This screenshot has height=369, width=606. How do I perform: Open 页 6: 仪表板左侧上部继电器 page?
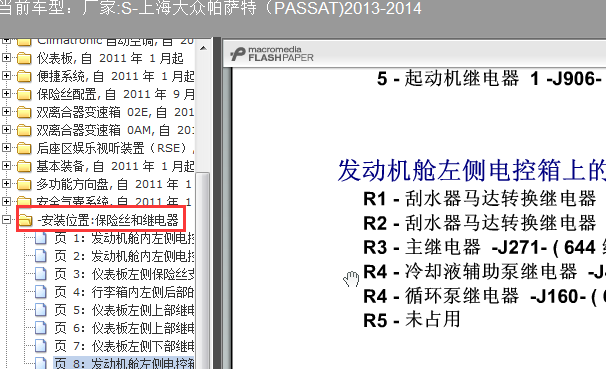[x=124, y=328]
